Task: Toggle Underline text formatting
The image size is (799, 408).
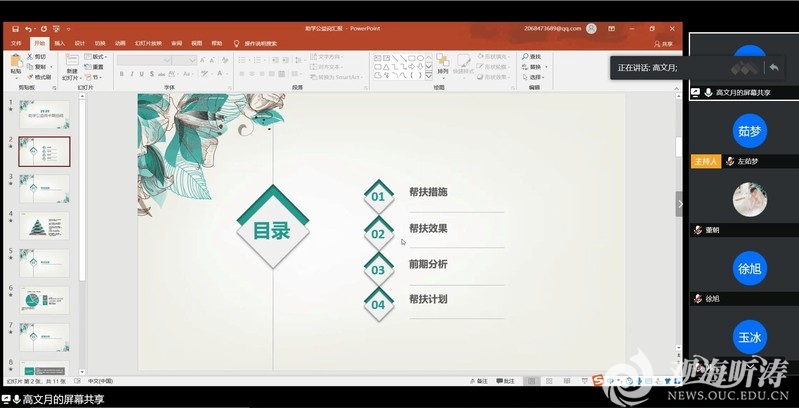Action: pos(140,73)
